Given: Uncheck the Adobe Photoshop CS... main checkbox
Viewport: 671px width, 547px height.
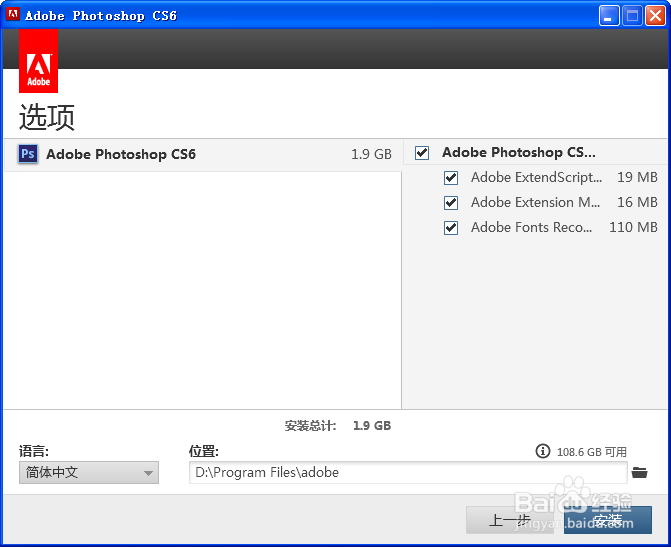Looking at the screenshot, I should pyautogui.click(x=422, y=153).
